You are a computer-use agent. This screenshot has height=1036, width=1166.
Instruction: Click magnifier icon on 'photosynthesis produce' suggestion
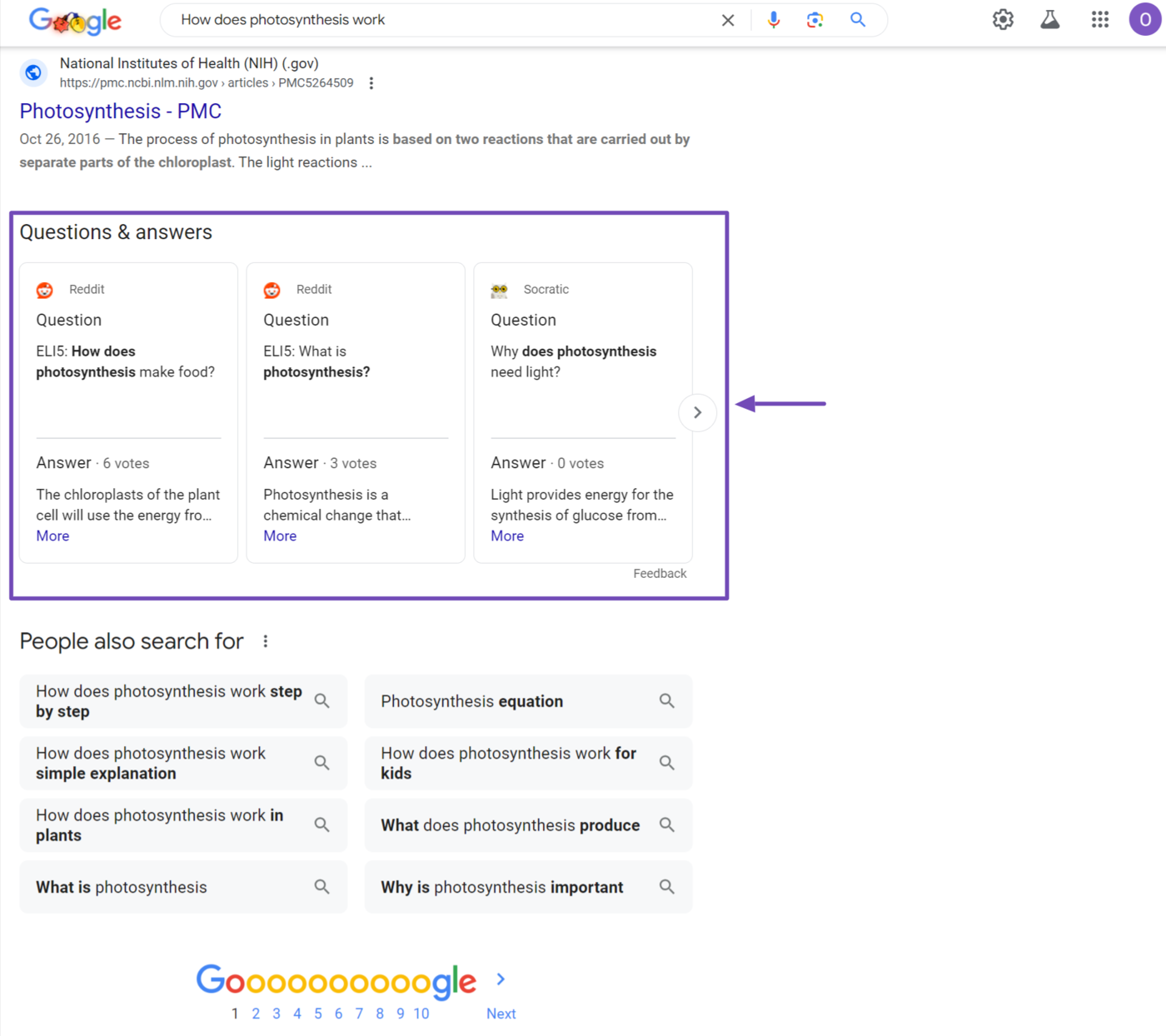[x=667, y=825]
